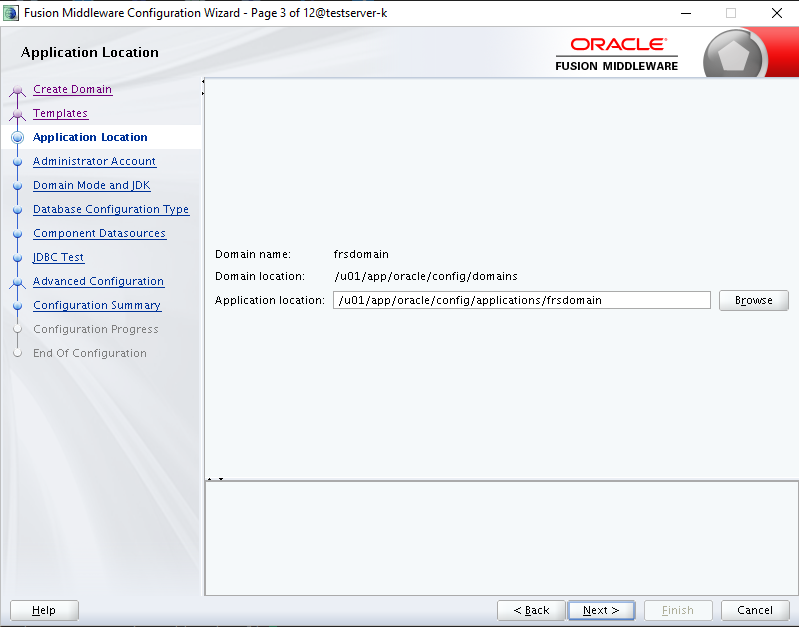Open Help for this wizard page
Viewport: 799px width, 627px height.
tap(44, 610)
